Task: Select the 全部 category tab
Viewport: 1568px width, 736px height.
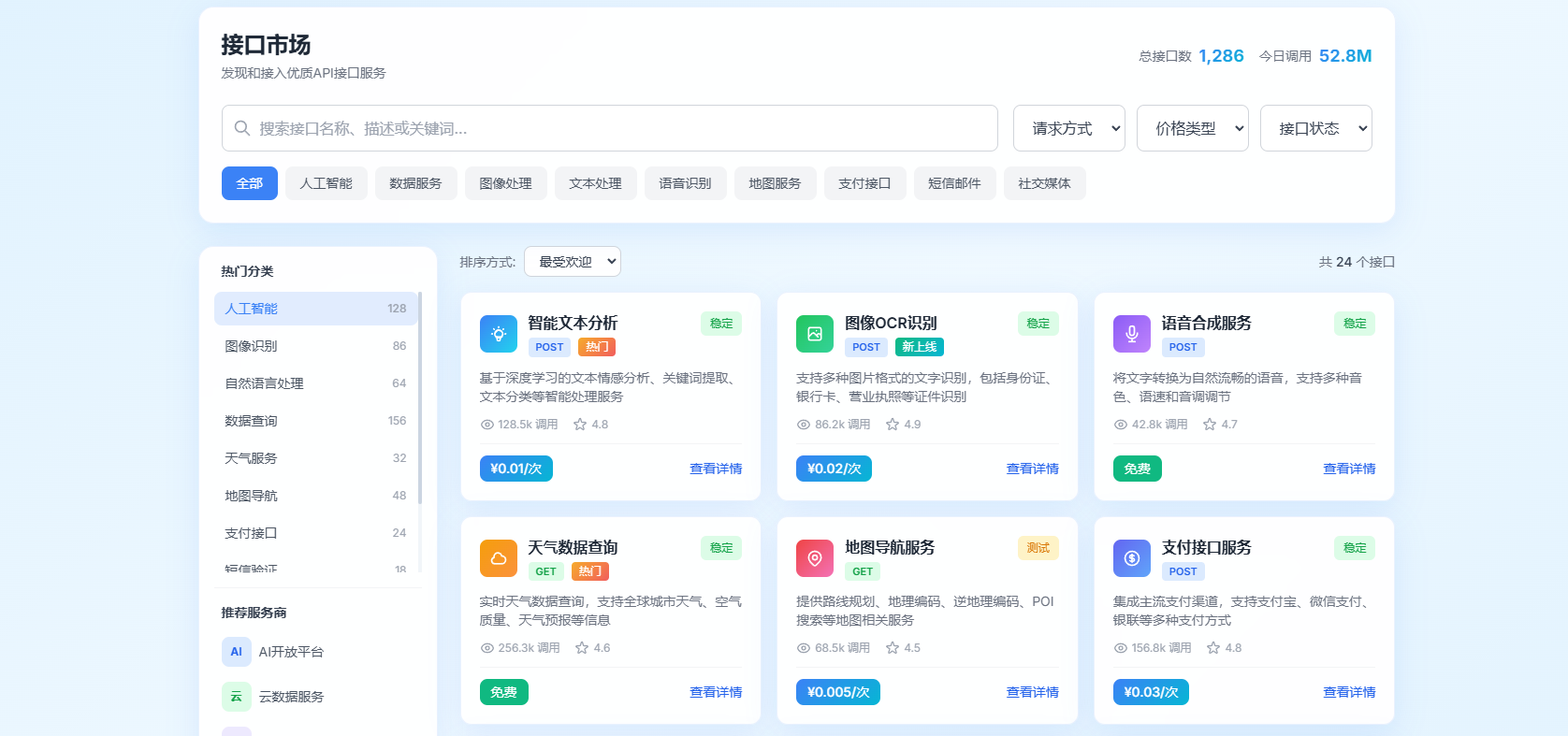Action: [x=250, y=183]
